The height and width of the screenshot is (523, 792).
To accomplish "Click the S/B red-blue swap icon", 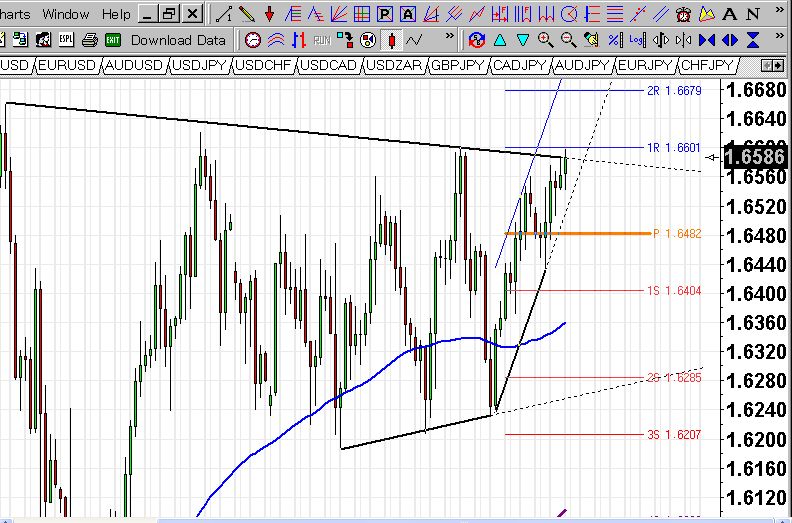I will coord(476,39).
